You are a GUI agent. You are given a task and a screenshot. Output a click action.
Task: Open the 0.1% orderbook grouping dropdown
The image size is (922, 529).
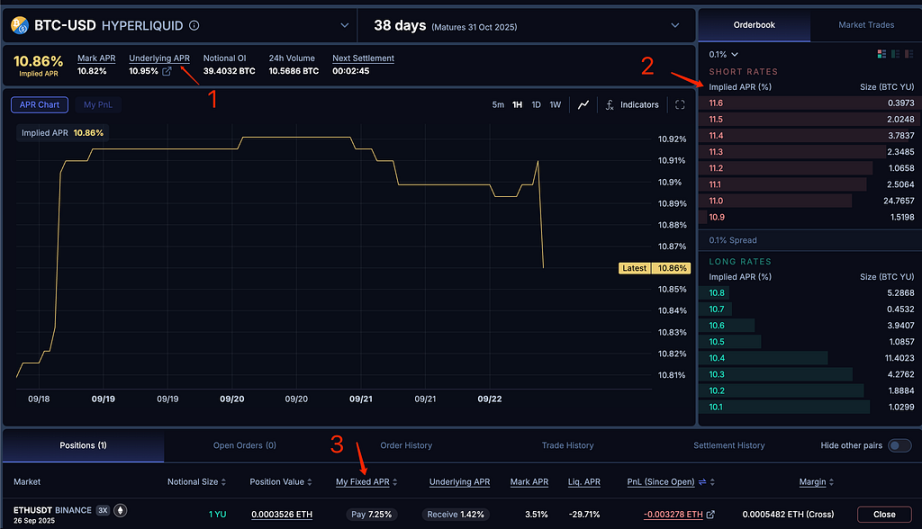click(x=723, y=54)
